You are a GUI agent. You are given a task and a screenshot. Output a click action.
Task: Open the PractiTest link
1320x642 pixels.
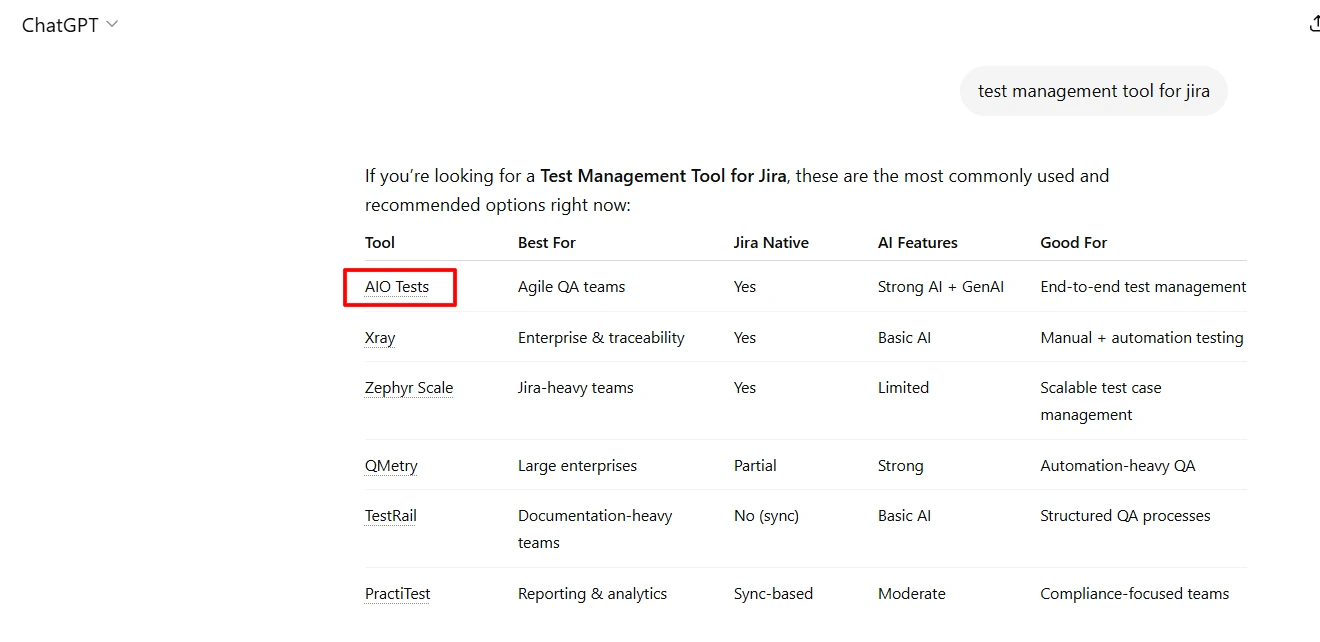[398, 594]
